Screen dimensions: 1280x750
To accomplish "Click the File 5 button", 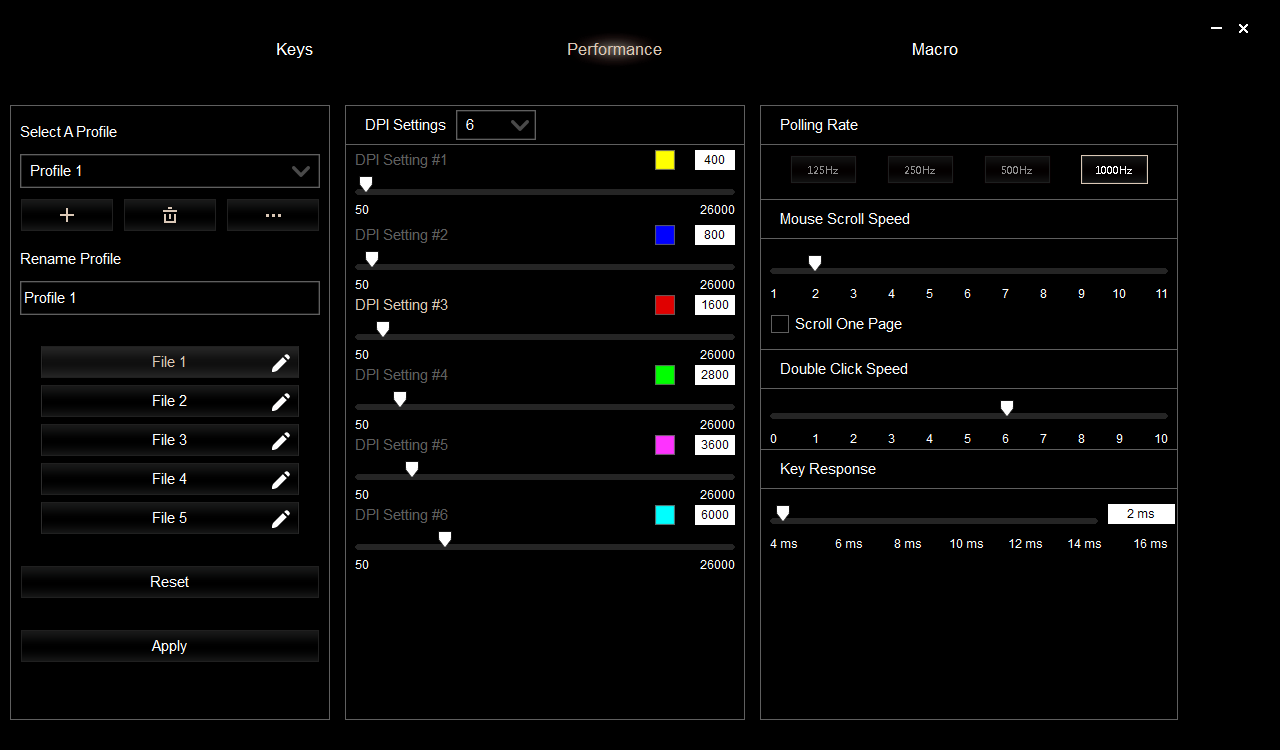I will (x=170, y=518).
